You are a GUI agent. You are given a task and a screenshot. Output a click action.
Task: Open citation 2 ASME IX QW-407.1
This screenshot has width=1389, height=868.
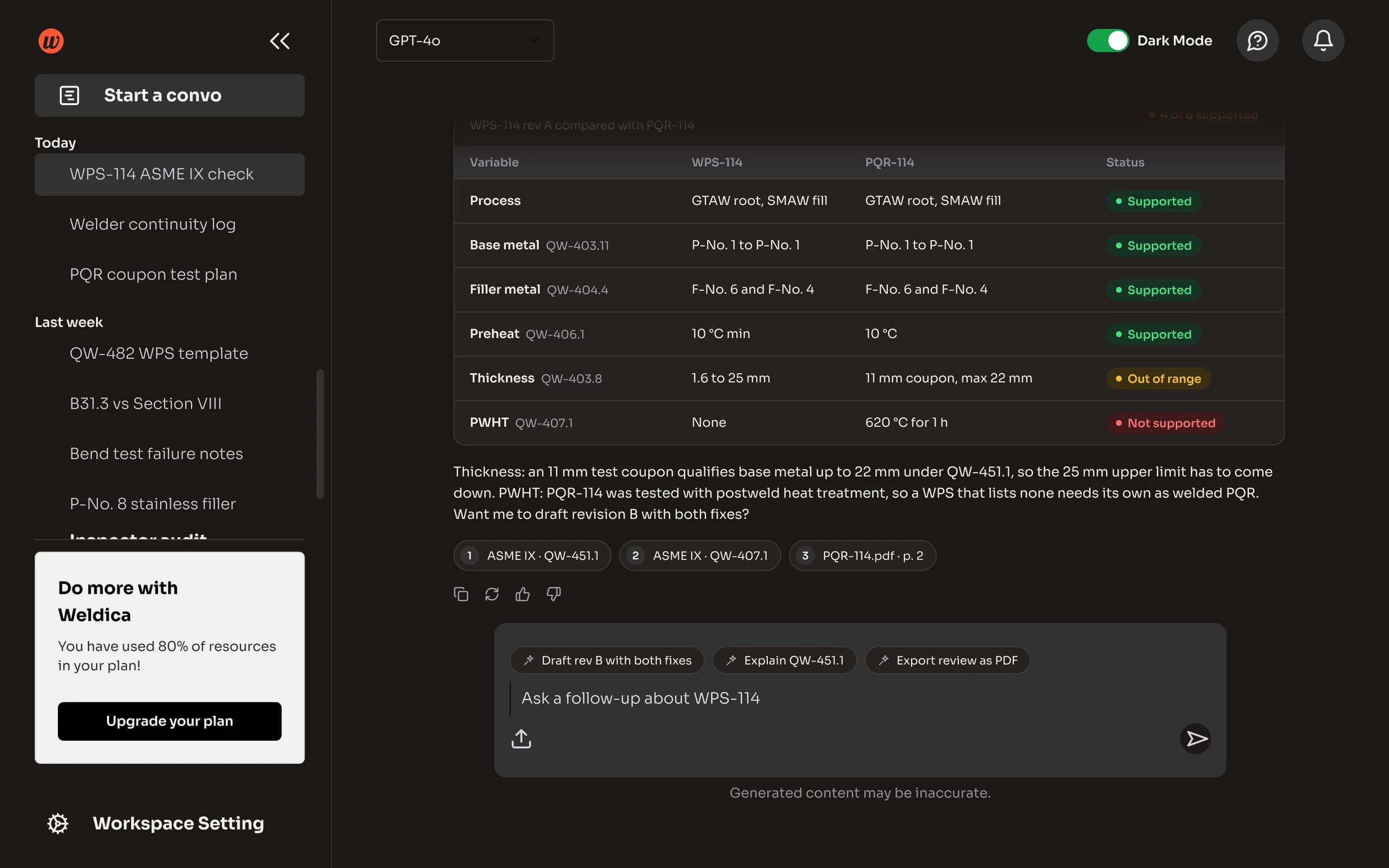(x=700, y=556)
